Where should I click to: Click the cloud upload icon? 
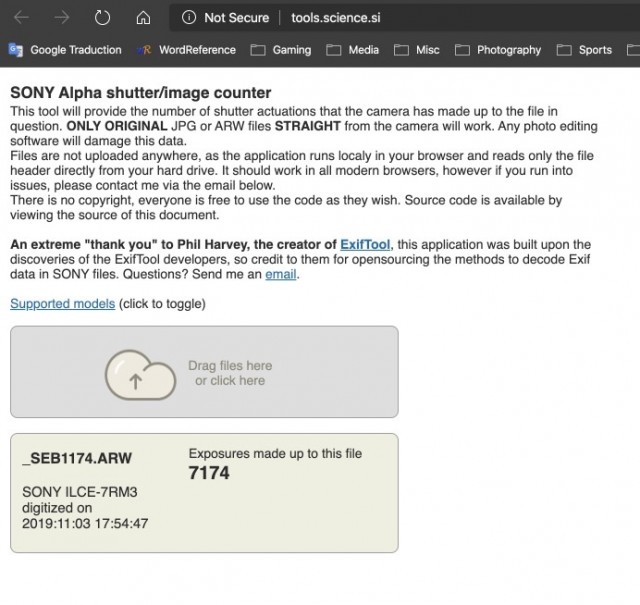[140, 373]
